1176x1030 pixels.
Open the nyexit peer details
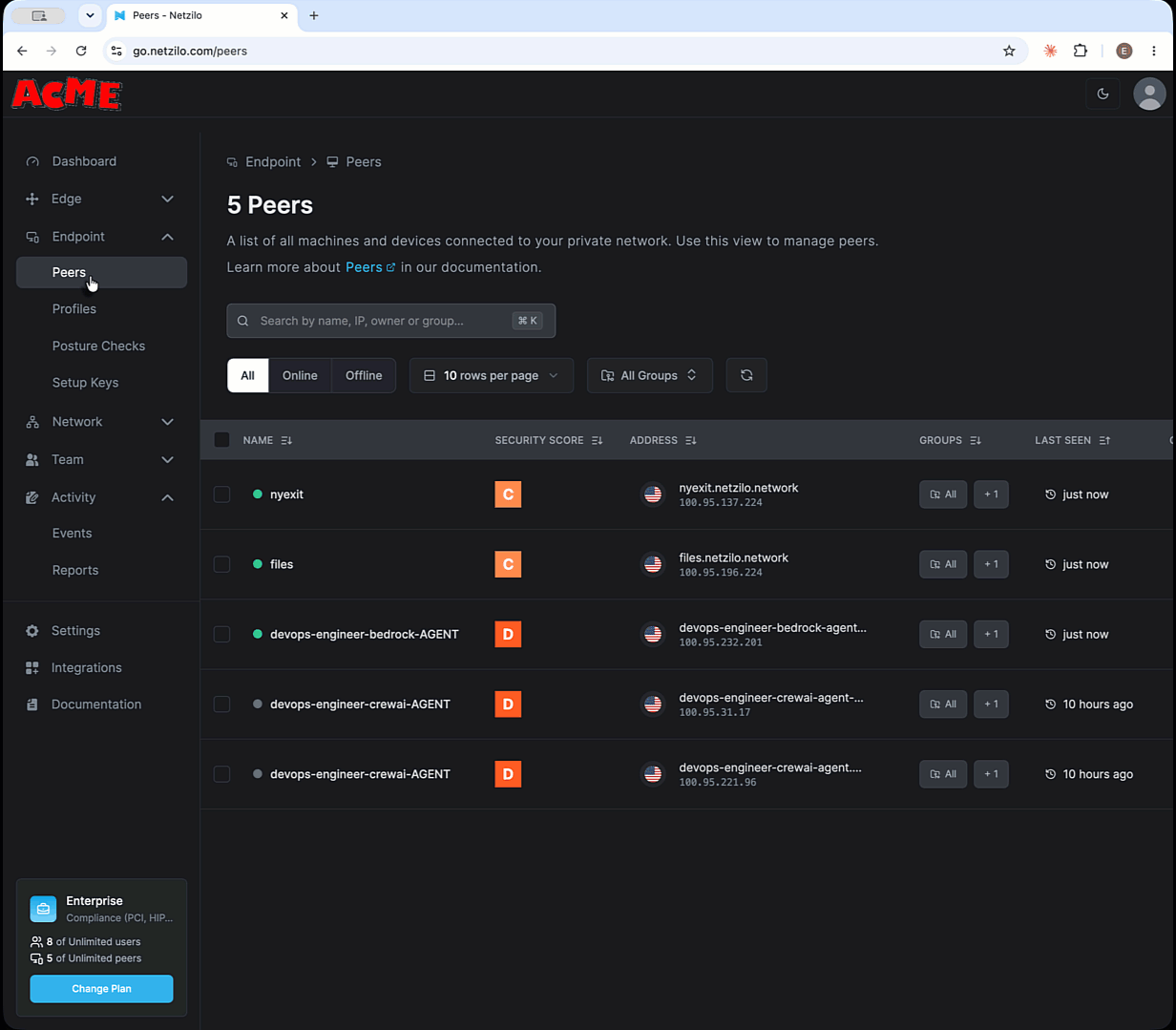pyautogui.click(x=286, y=494)
